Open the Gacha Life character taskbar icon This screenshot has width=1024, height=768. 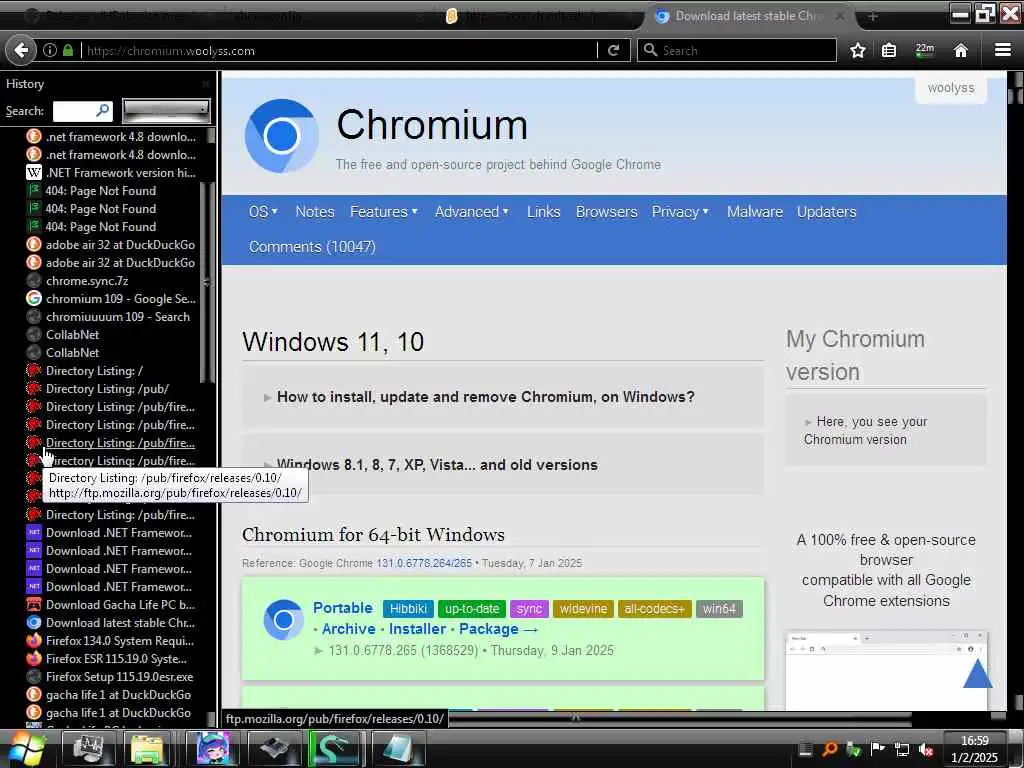[213, 748]
